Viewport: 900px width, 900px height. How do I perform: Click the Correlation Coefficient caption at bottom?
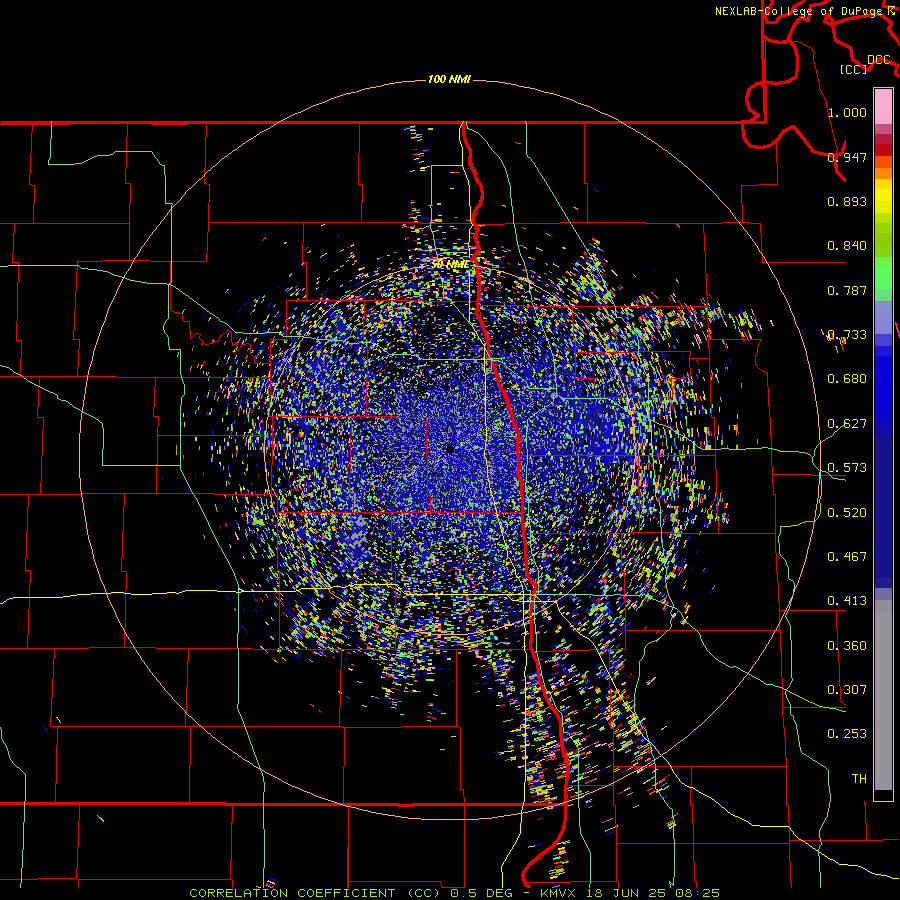point(454,893)
